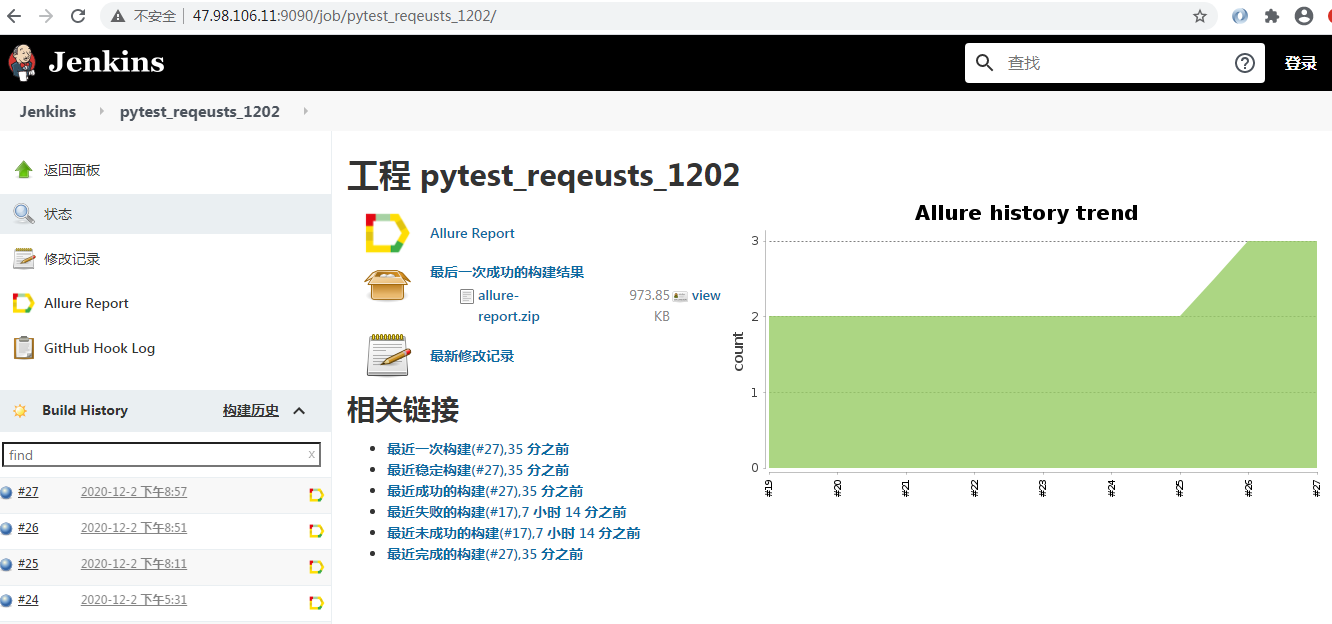Viewport: 1332px width, 624px height.
Task: Open Allure icon on build #25 row
Action: (x=316, y=567)
